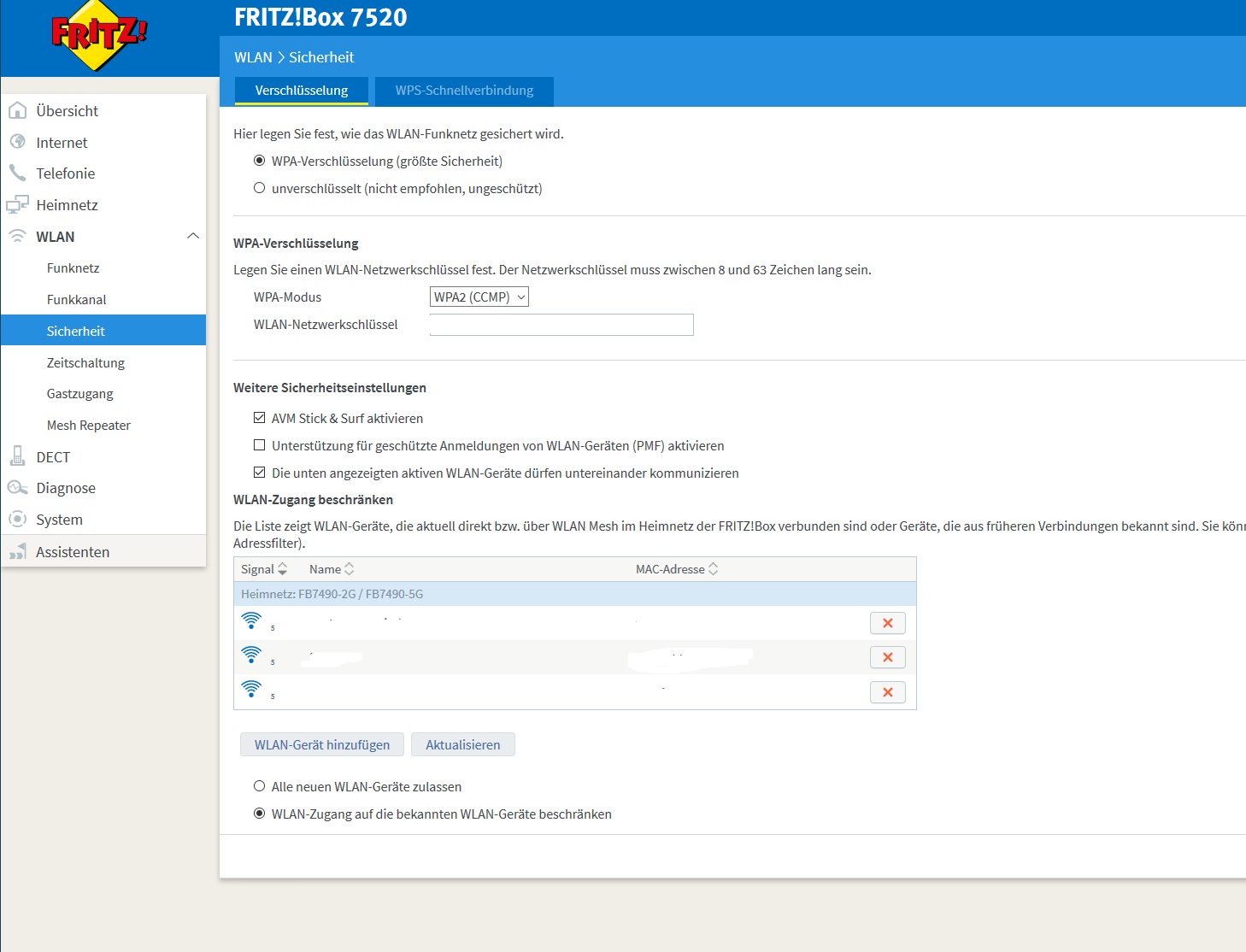Click the Internet globe icon
The width and height of the screenshot is (1246, 952).
tap(17, 141)
